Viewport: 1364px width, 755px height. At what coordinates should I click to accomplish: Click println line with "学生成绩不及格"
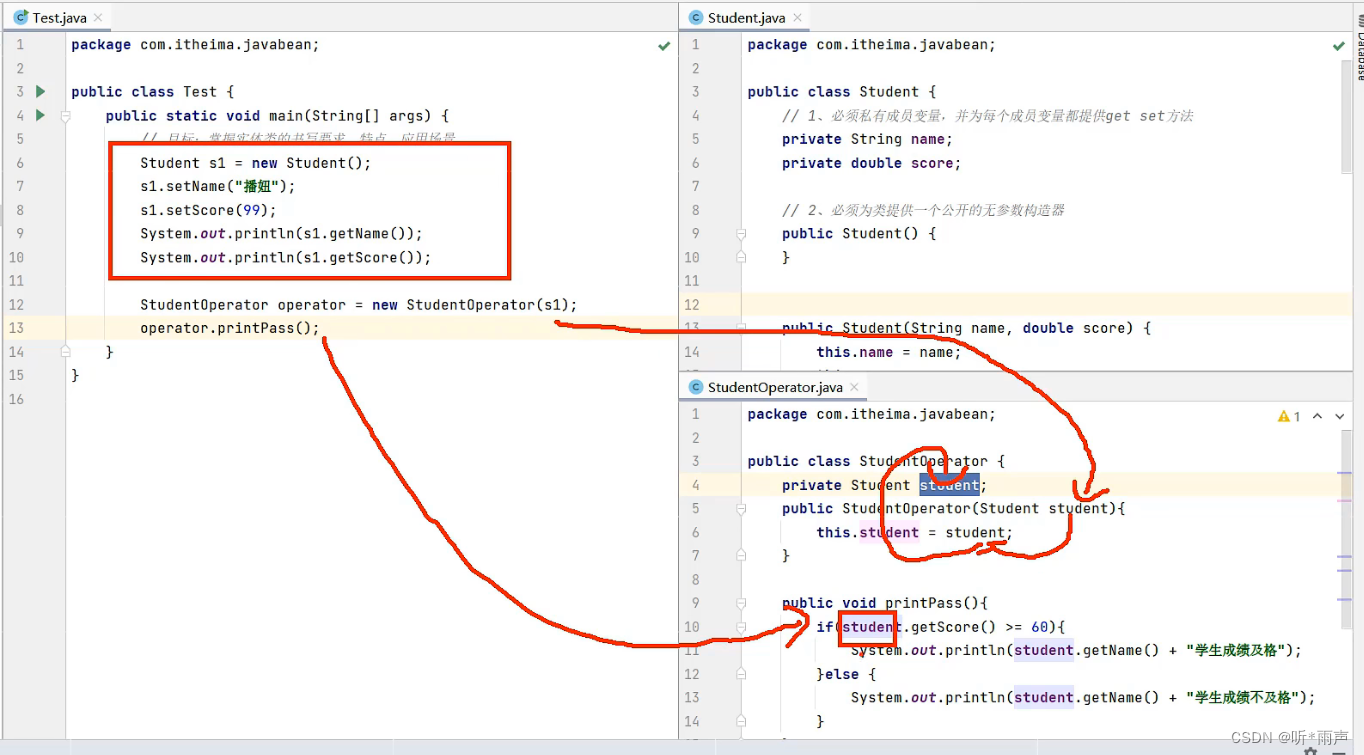[1083, 698]
